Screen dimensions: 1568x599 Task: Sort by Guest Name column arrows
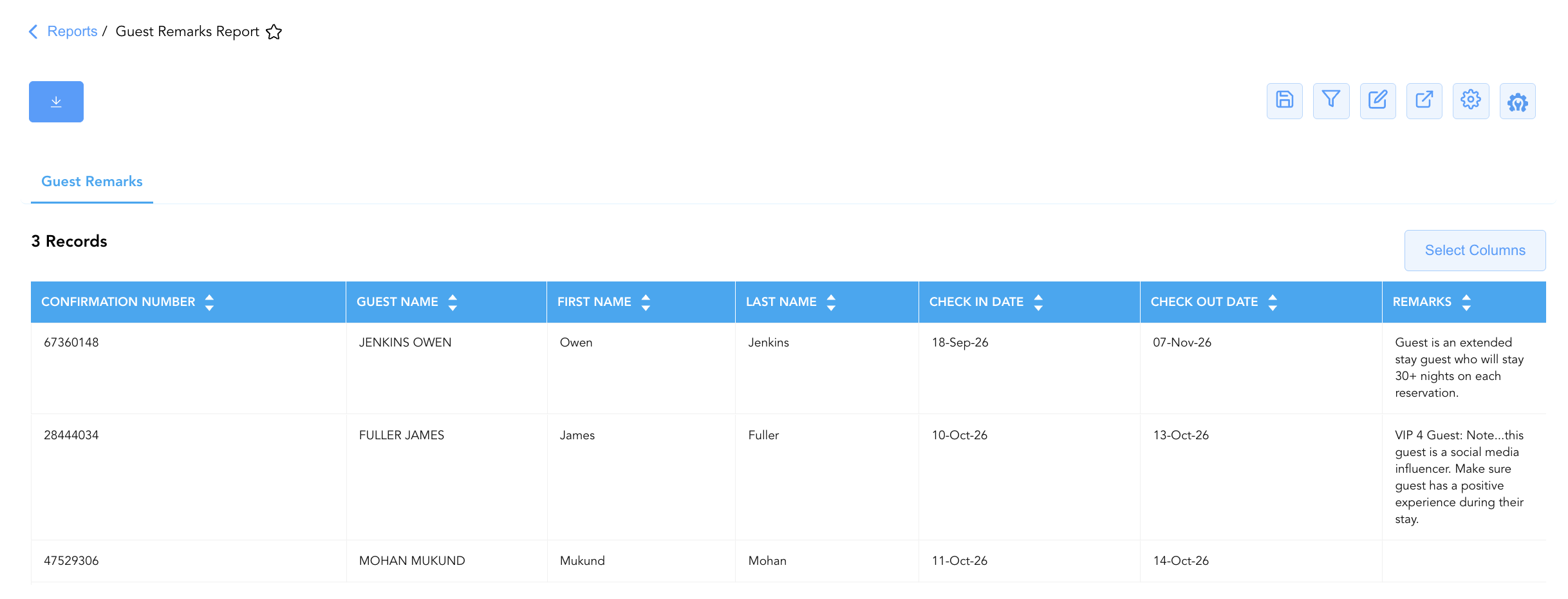(x=453, y=302)
